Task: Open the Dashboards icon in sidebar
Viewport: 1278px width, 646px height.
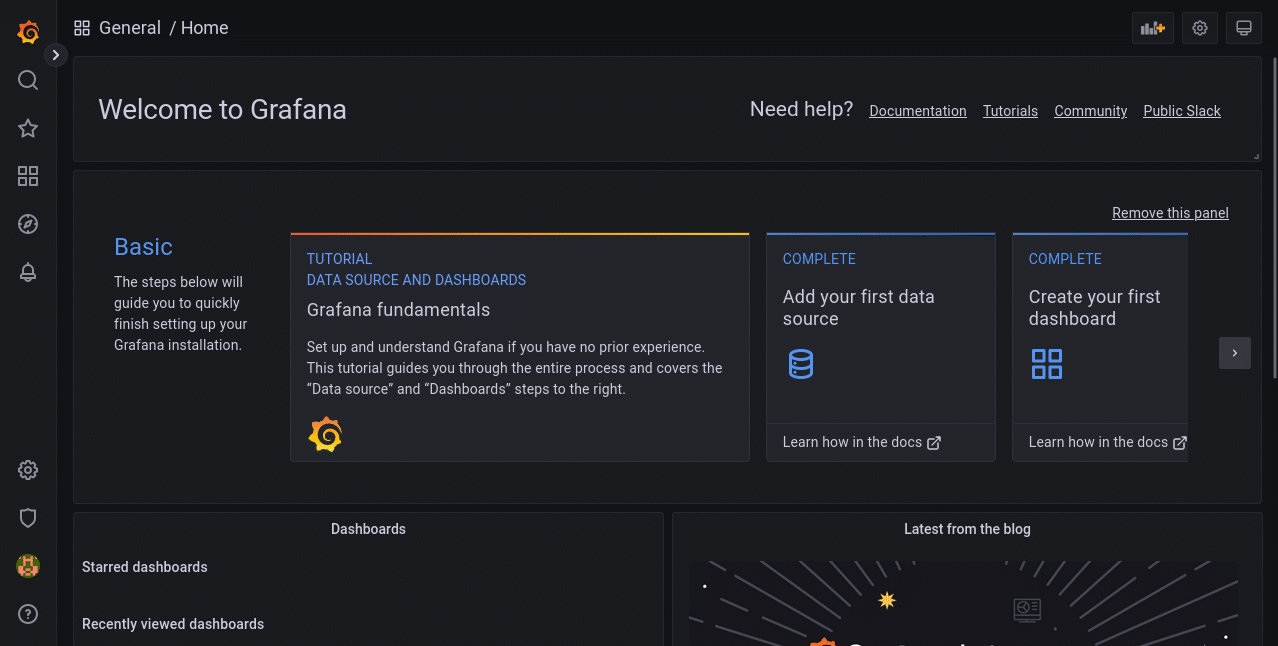Action: tap(27, 176)
